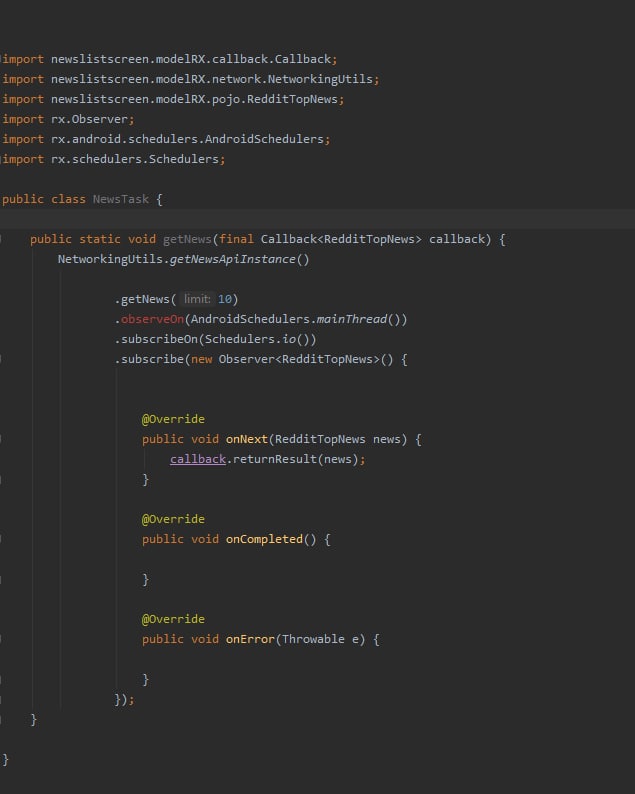Click the closing }); of subscribe call
635x794 pixels.
pyautogui.click(x=124, y=699)
